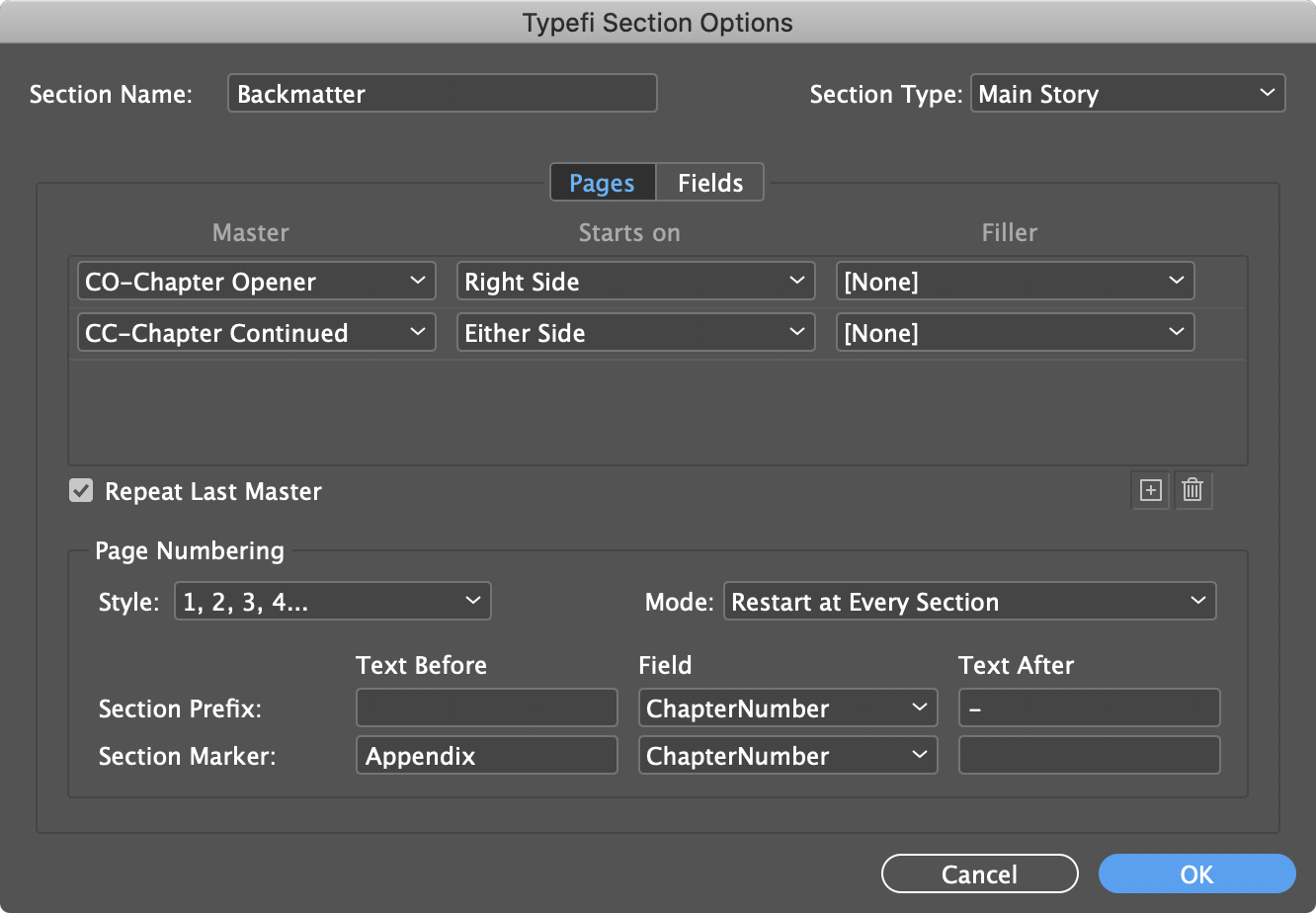The image size is (1316, 913).
Task: Open the Section Marker Field dropdown
Action: (787, 756)
